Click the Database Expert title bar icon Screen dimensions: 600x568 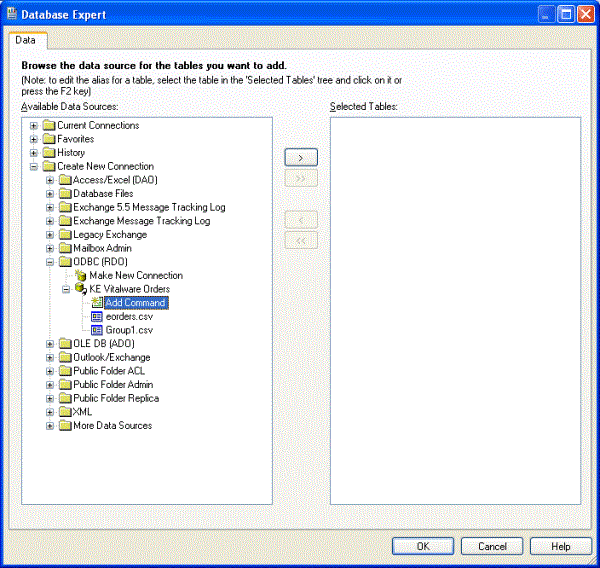pos(12,14)
